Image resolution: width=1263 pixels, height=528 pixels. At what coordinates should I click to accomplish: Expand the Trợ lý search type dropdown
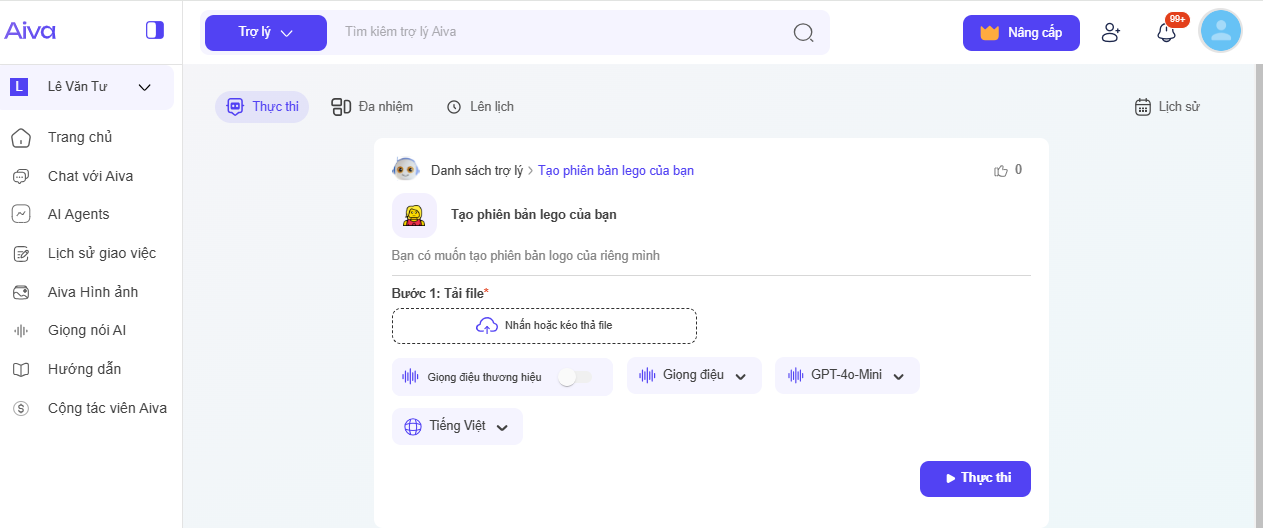click(x=265, y=32)
